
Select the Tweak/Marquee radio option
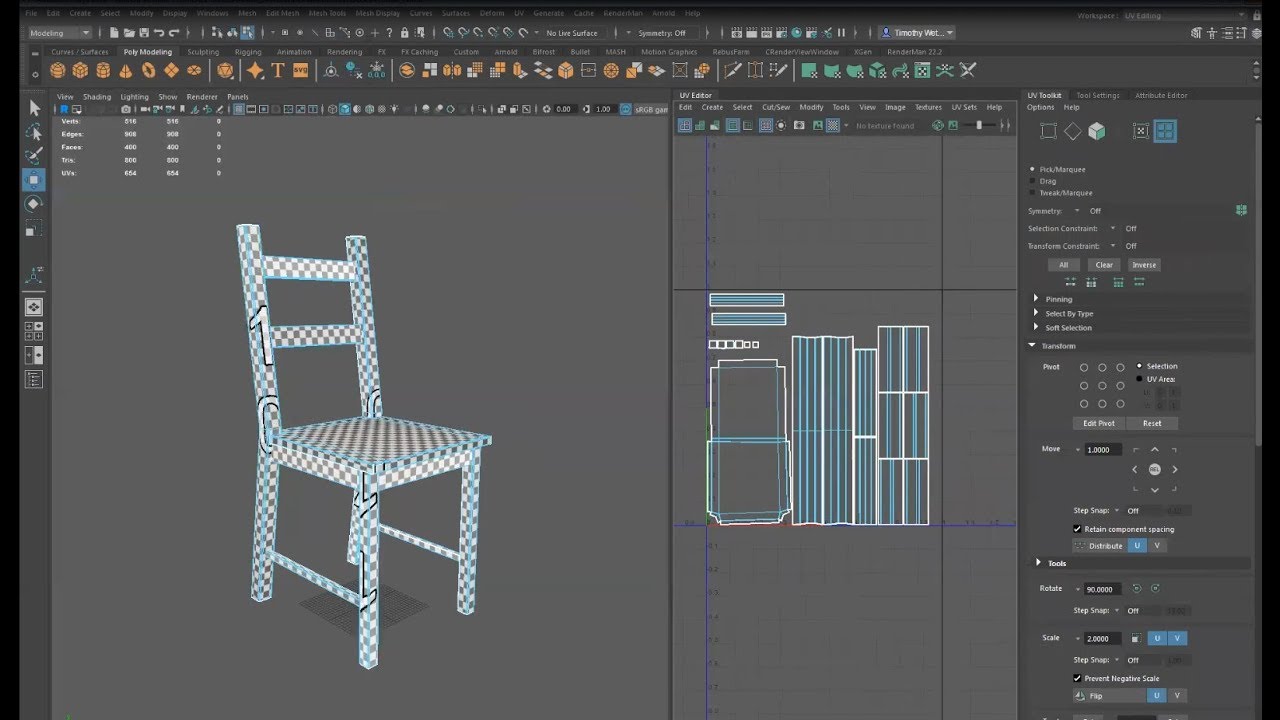point(1033,193)
